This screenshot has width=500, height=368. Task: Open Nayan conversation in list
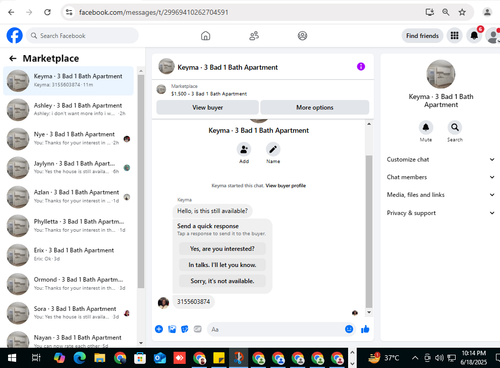pyautogui.click(x=68, y=339)
